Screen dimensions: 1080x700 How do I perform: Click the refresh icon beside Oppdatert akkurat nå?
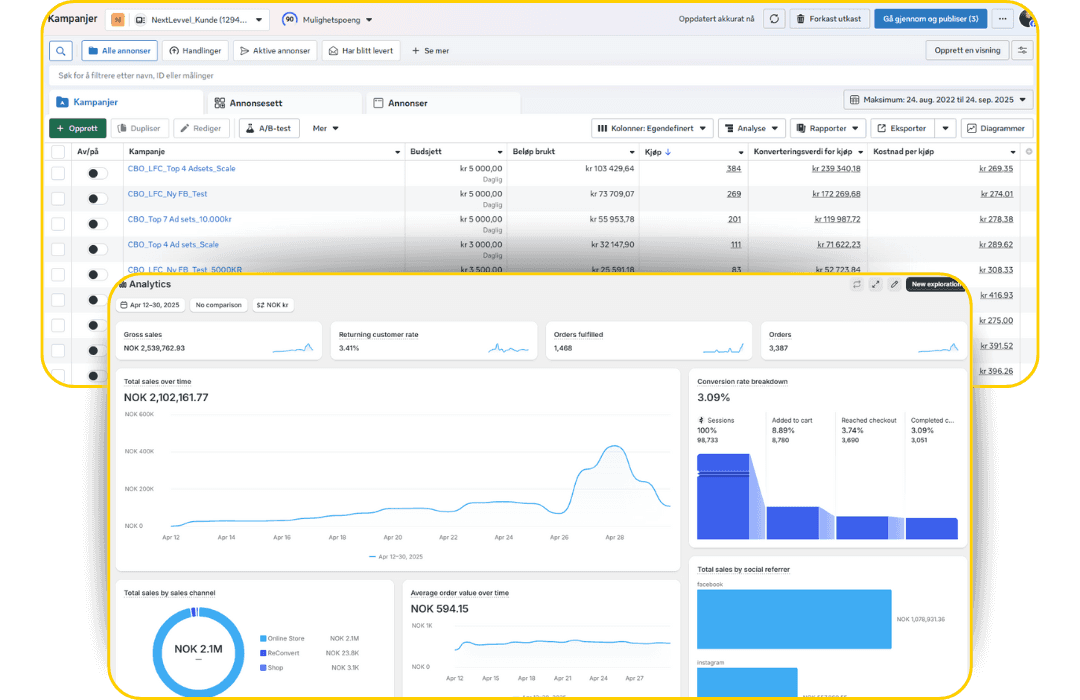[x=774, y=19]
